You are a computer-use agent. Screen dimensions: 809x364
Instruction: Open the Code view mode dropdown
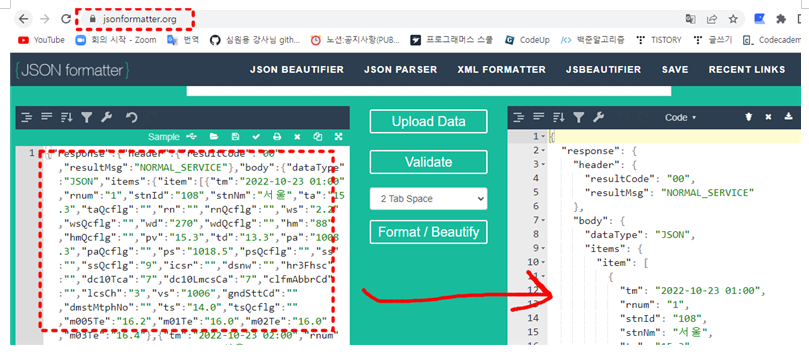tap(681, 118)
